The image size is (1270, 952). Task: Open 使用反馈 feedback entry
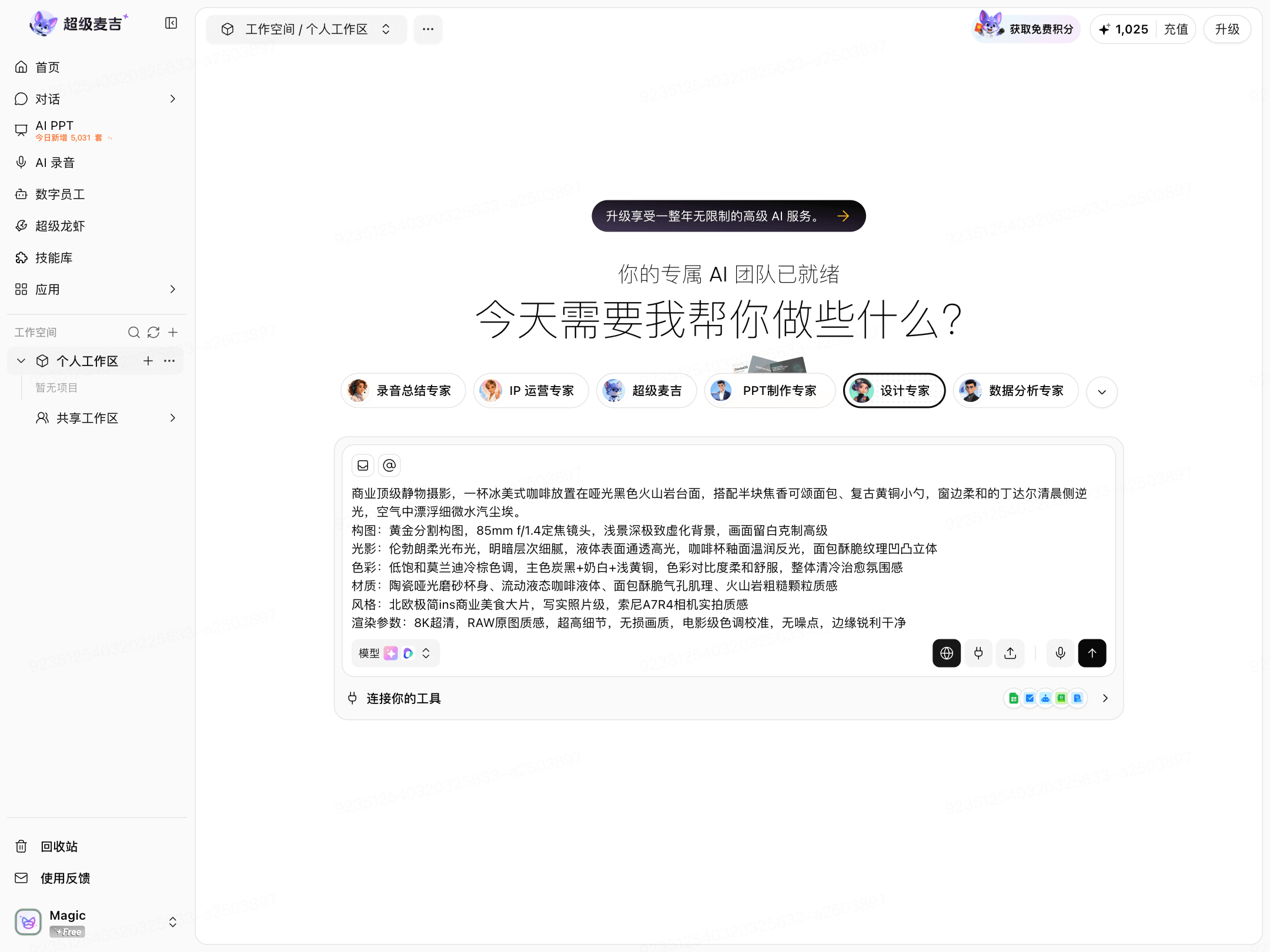pyautogui.click(x=97, y=878)
